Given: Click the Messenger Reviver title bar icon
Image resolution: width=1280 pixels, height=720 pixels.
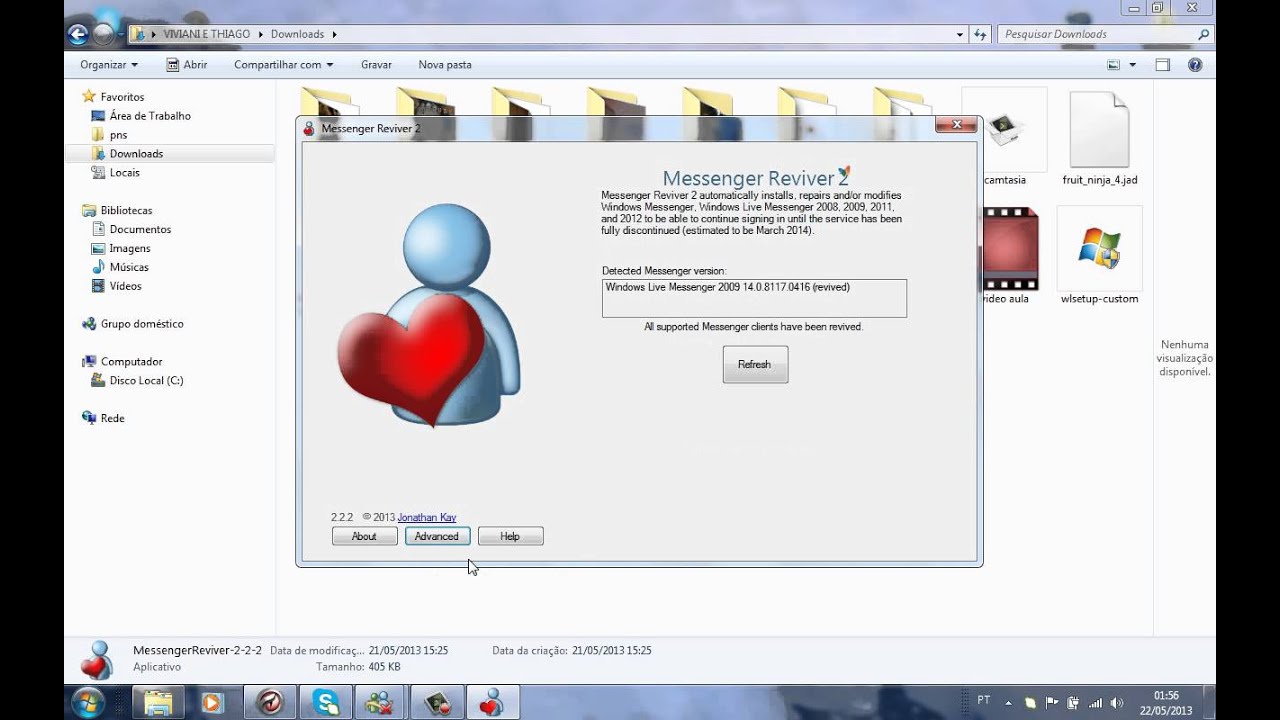Looking at the screenshot, I should pyautogui.click(x=309, y=128).
